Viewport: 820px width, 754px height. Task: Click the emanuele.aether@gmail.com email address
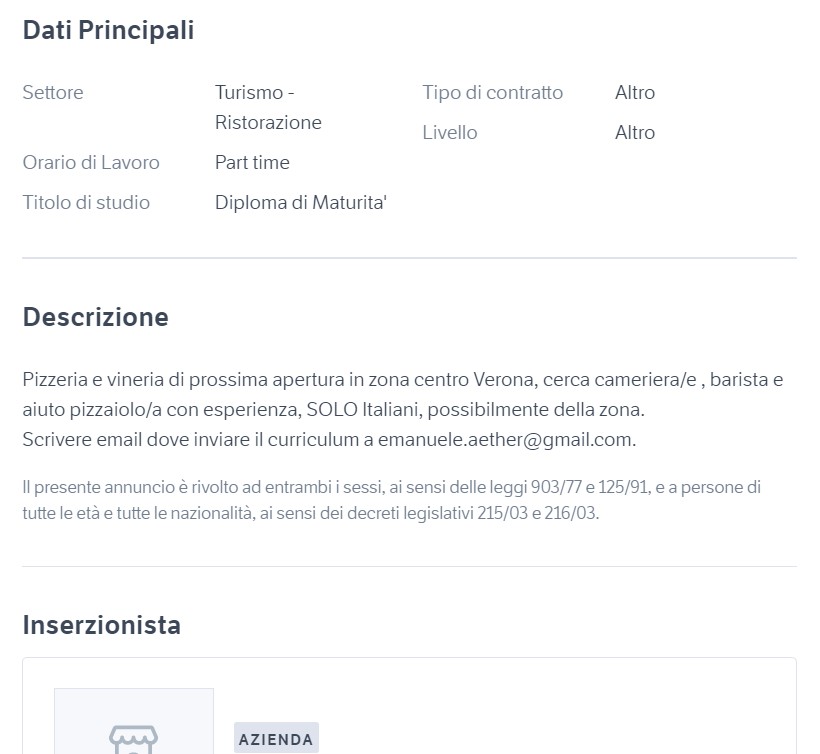point(505,439)
